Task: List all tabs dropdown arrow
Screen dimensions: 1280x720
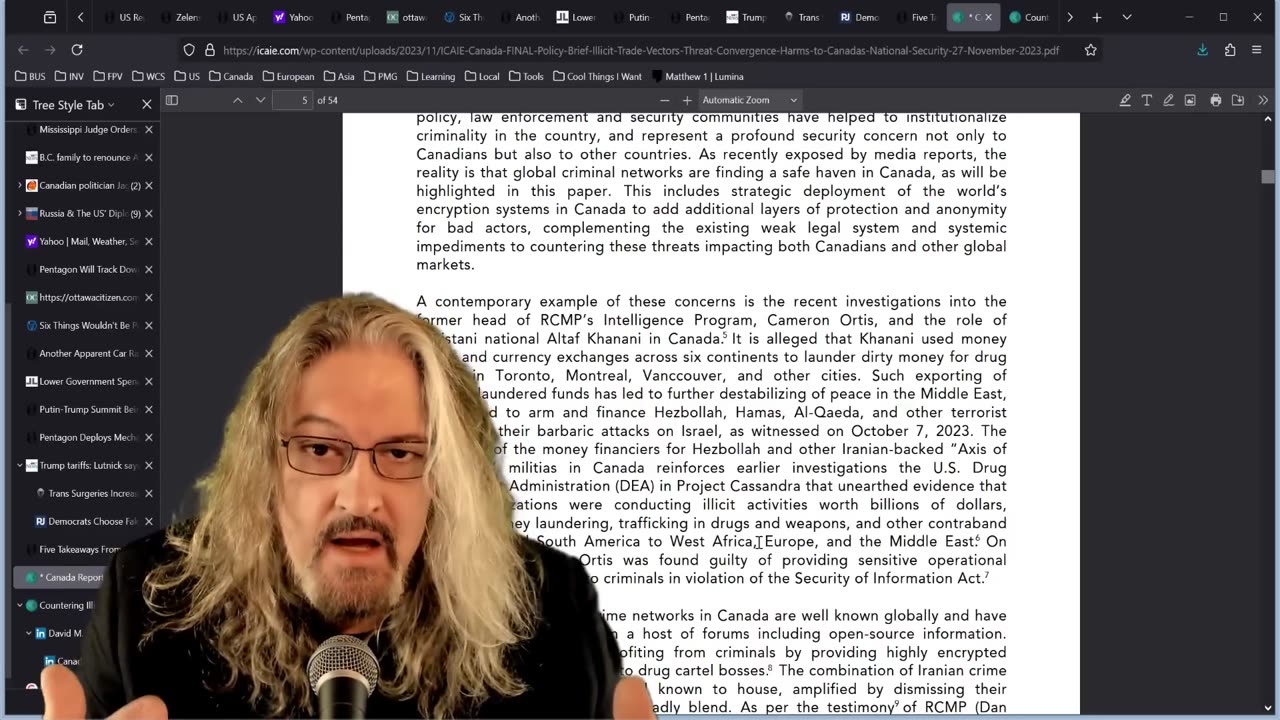Action: 1127,17
